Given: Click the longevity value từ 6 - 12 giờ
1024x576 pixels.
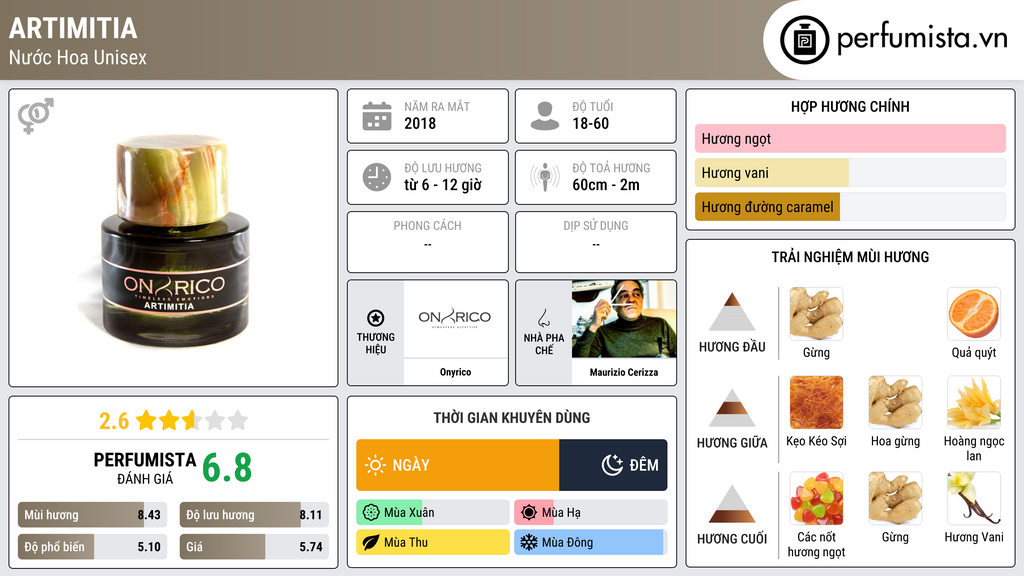Looking at the screenshot, I should [x=443, y=185].
